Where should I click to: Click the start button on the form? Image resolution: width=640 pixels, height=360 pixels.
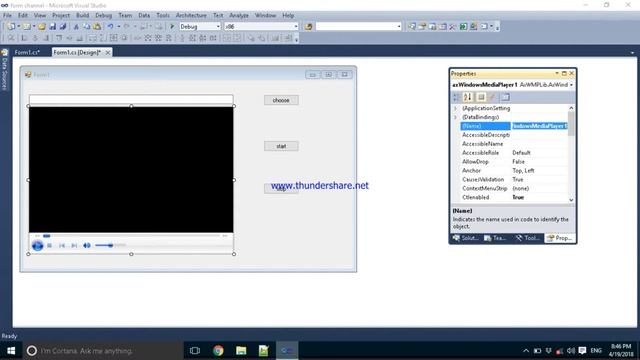281,146
